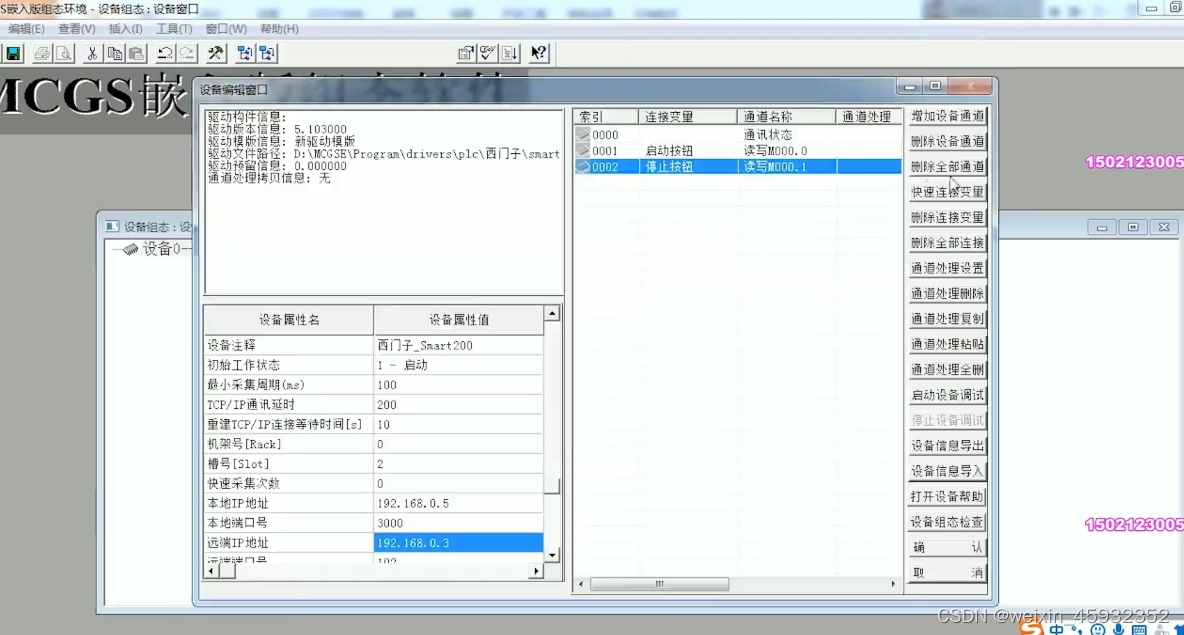Click the Paste clipboard icon
The width and height of the screenshot is (1184, 635).
tap(137, 53)
